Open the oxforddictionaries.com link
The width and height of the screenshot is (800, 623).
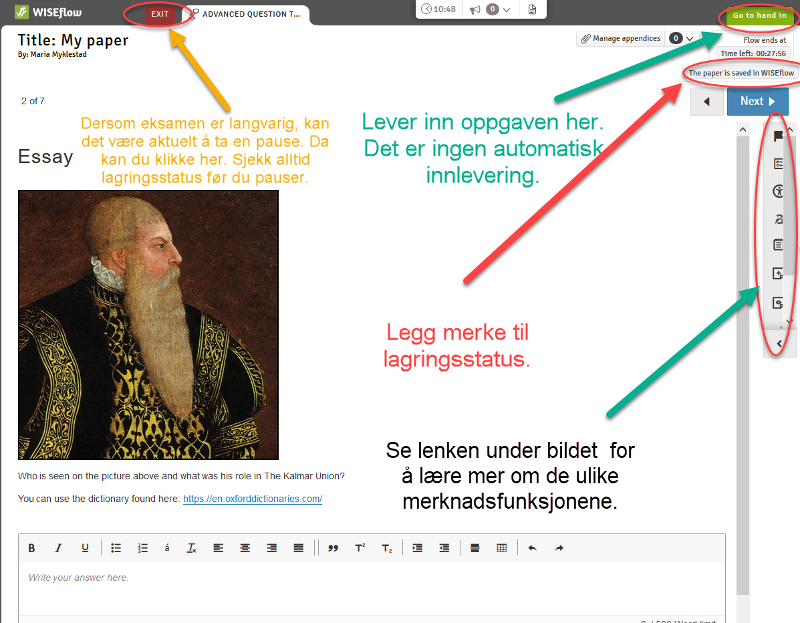click(253, 499)
